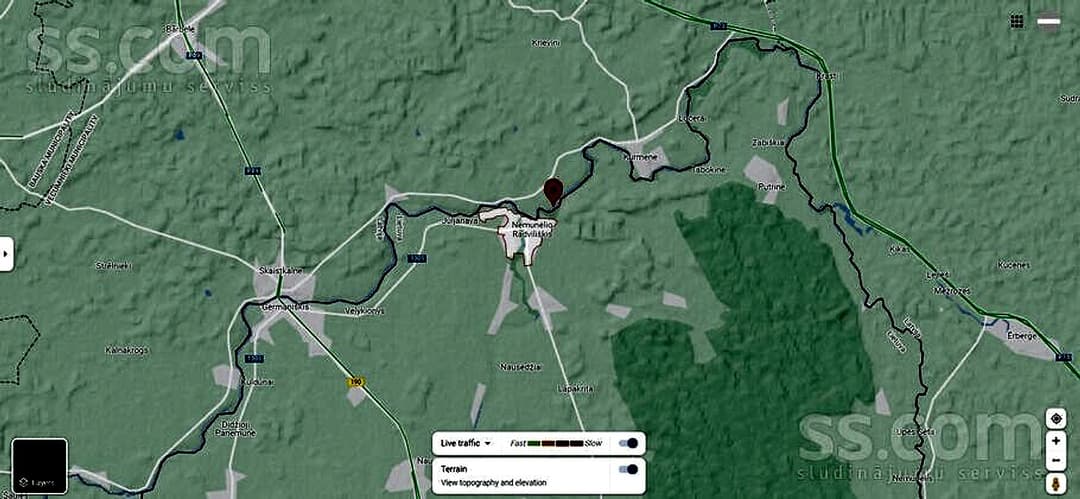The width and height of the screenshot is (1080, 499).
Task: Click 'View topography and elevation' text
Action: pos(493,483)
